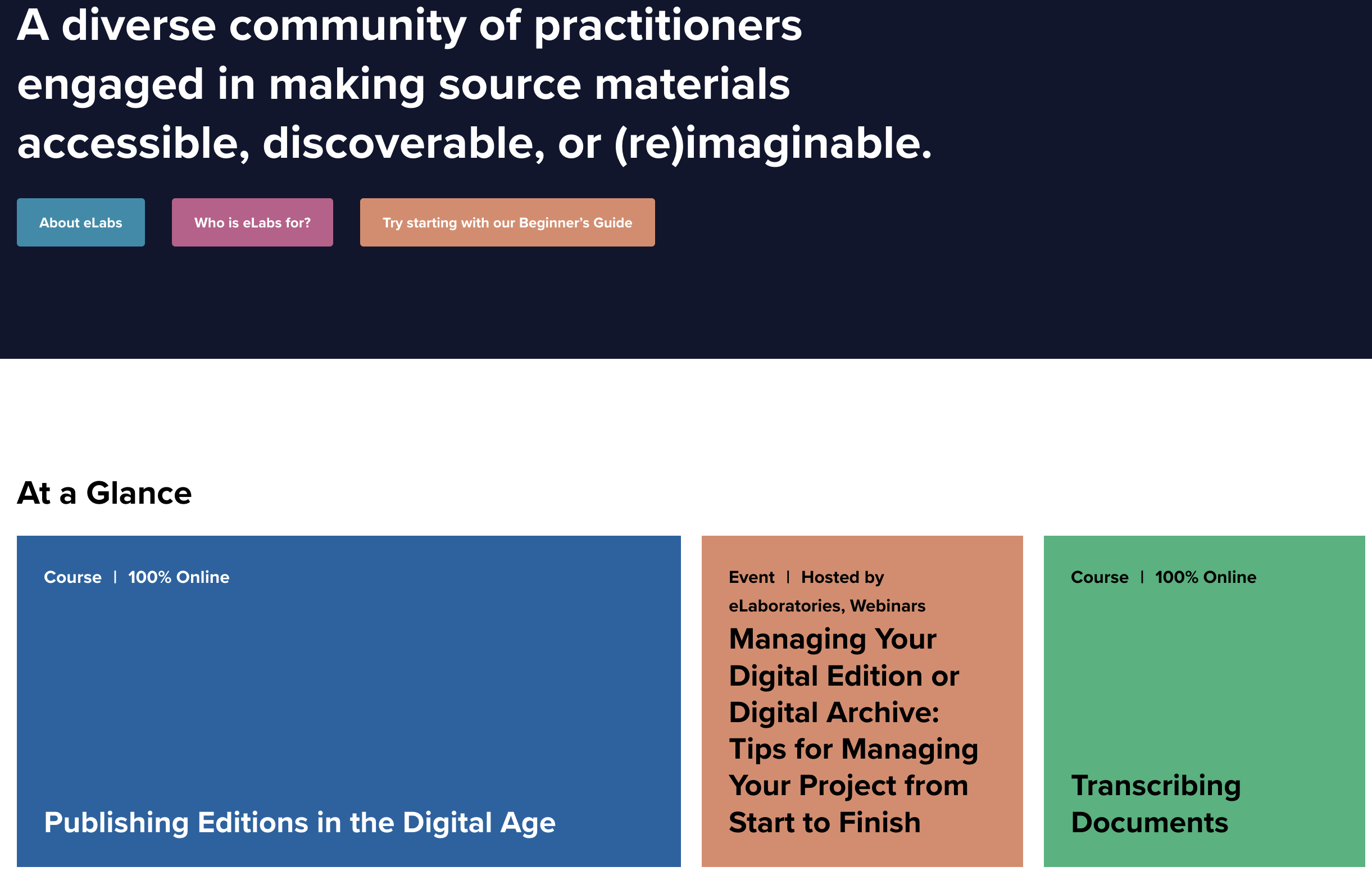This screenshot has width=1372, height=876.
Task: Open the Managing Your Digital Edition event card
Action: pyautogui.click(x=853, y=731)
